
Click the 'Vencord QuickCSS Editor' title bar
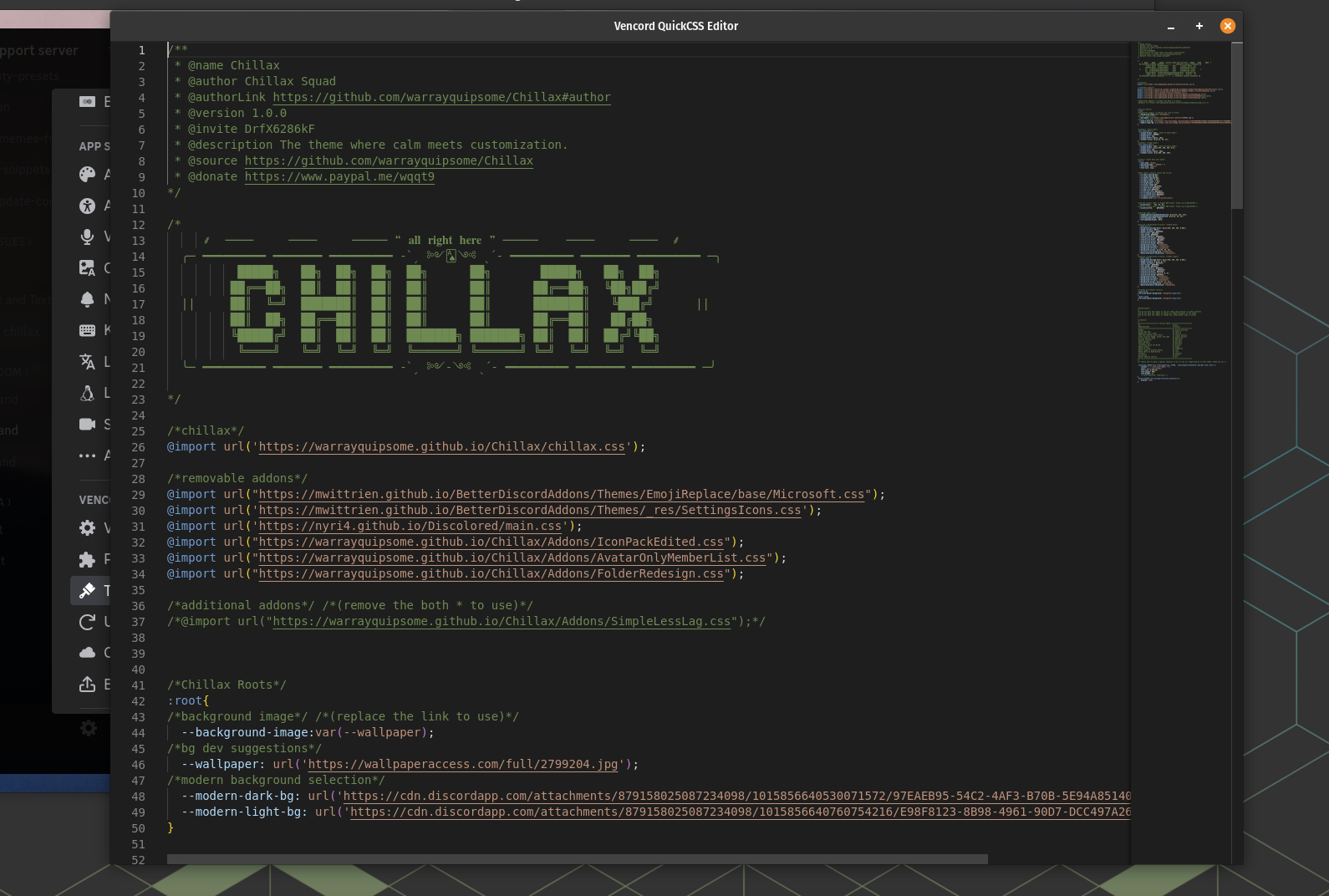click(x=675, y=26)
